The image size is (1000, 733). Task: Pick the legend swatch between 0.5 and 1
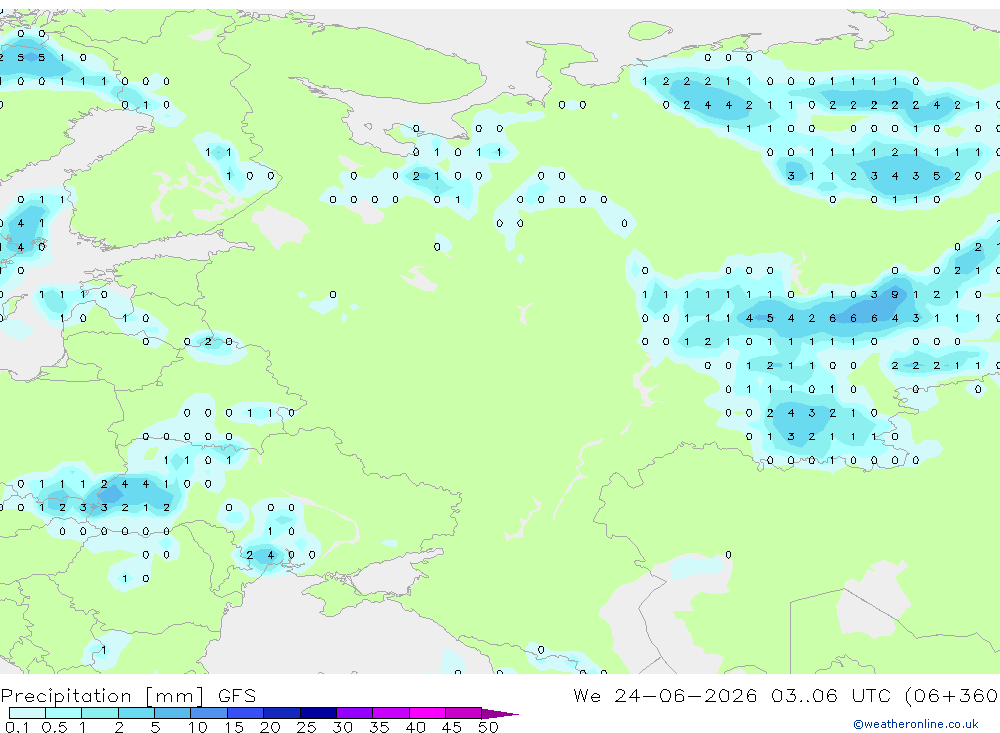tap(64, 713)
